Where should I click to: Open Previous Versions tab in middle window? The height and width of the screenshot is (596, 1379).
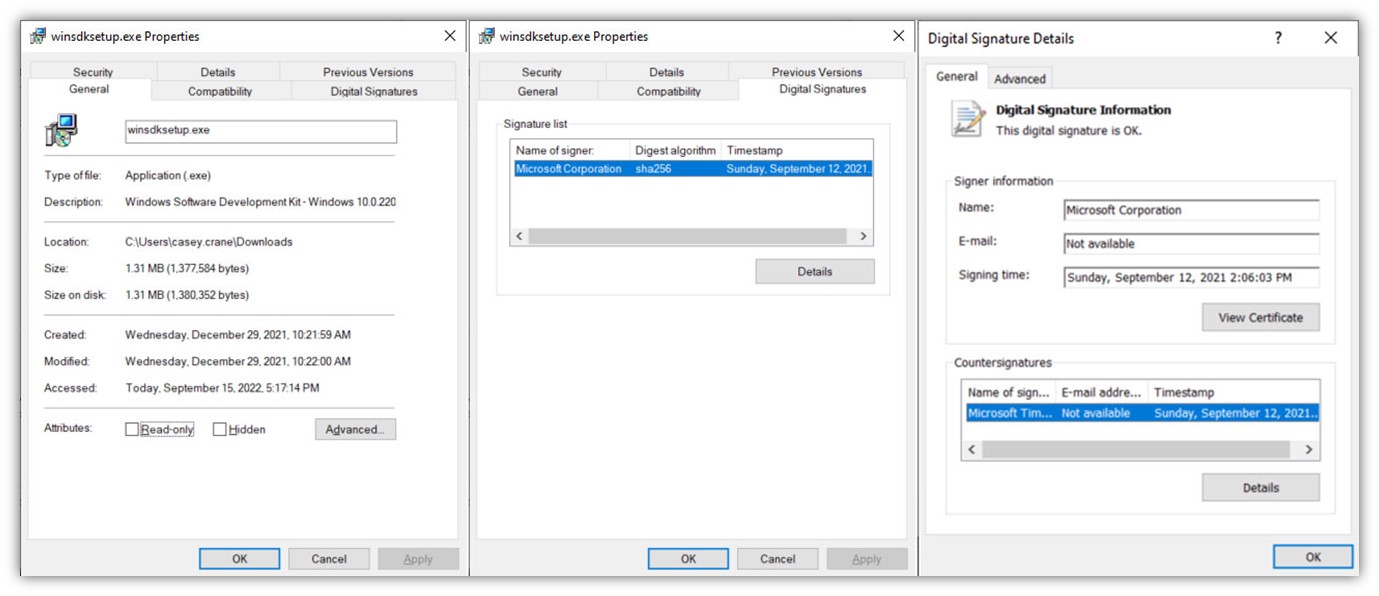pyautogui.click(x=817, y=72)
